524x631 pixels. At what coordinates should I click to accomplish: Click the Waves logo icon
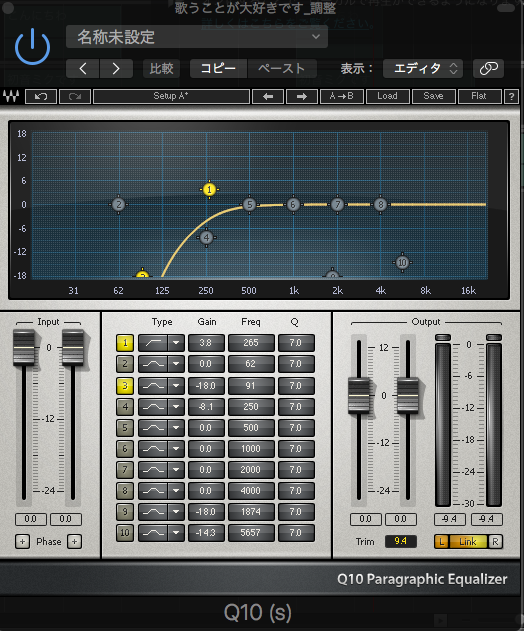point(11,96)
